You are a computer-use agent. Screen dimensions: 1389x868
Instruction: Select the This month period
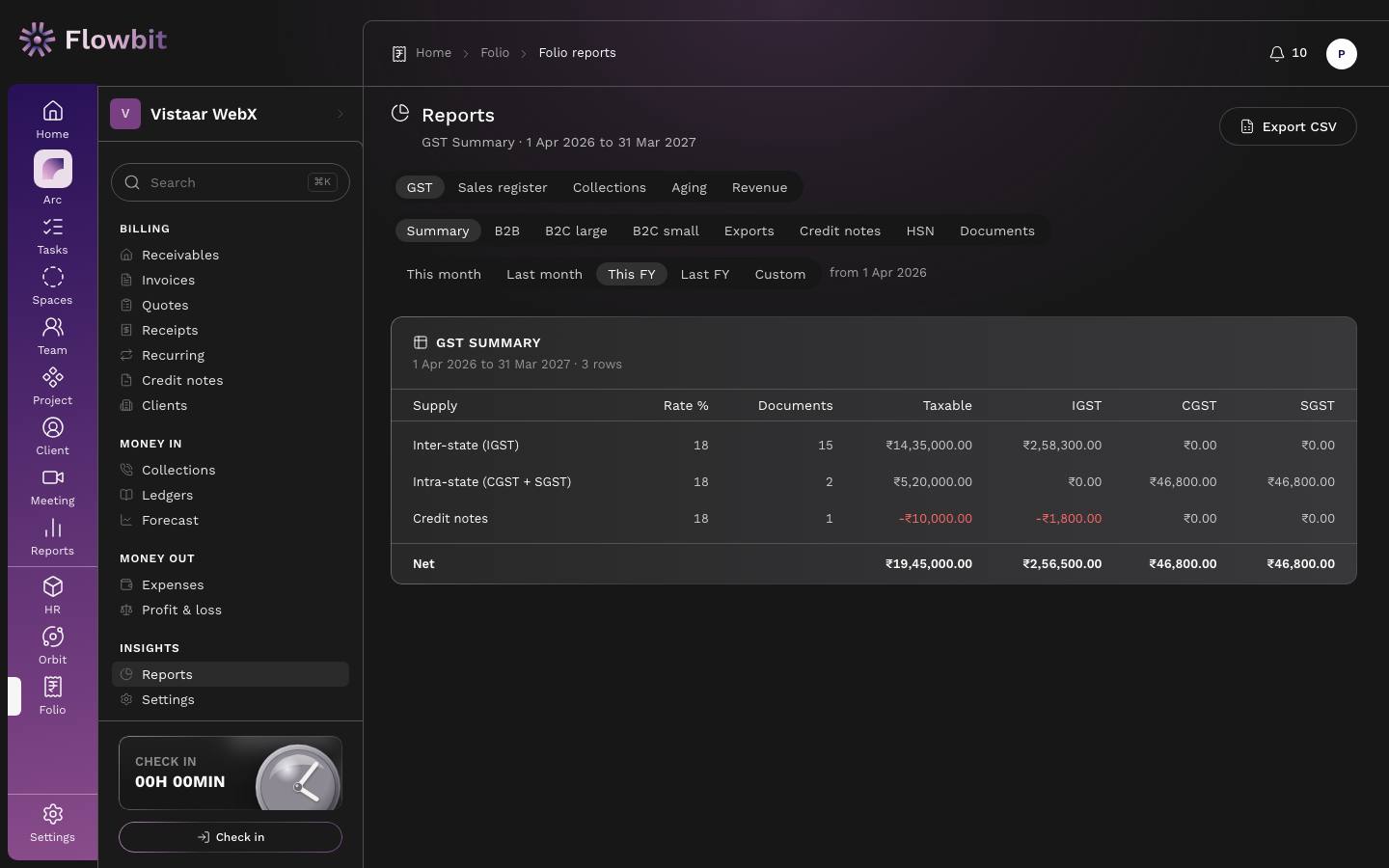pos(444,274)
